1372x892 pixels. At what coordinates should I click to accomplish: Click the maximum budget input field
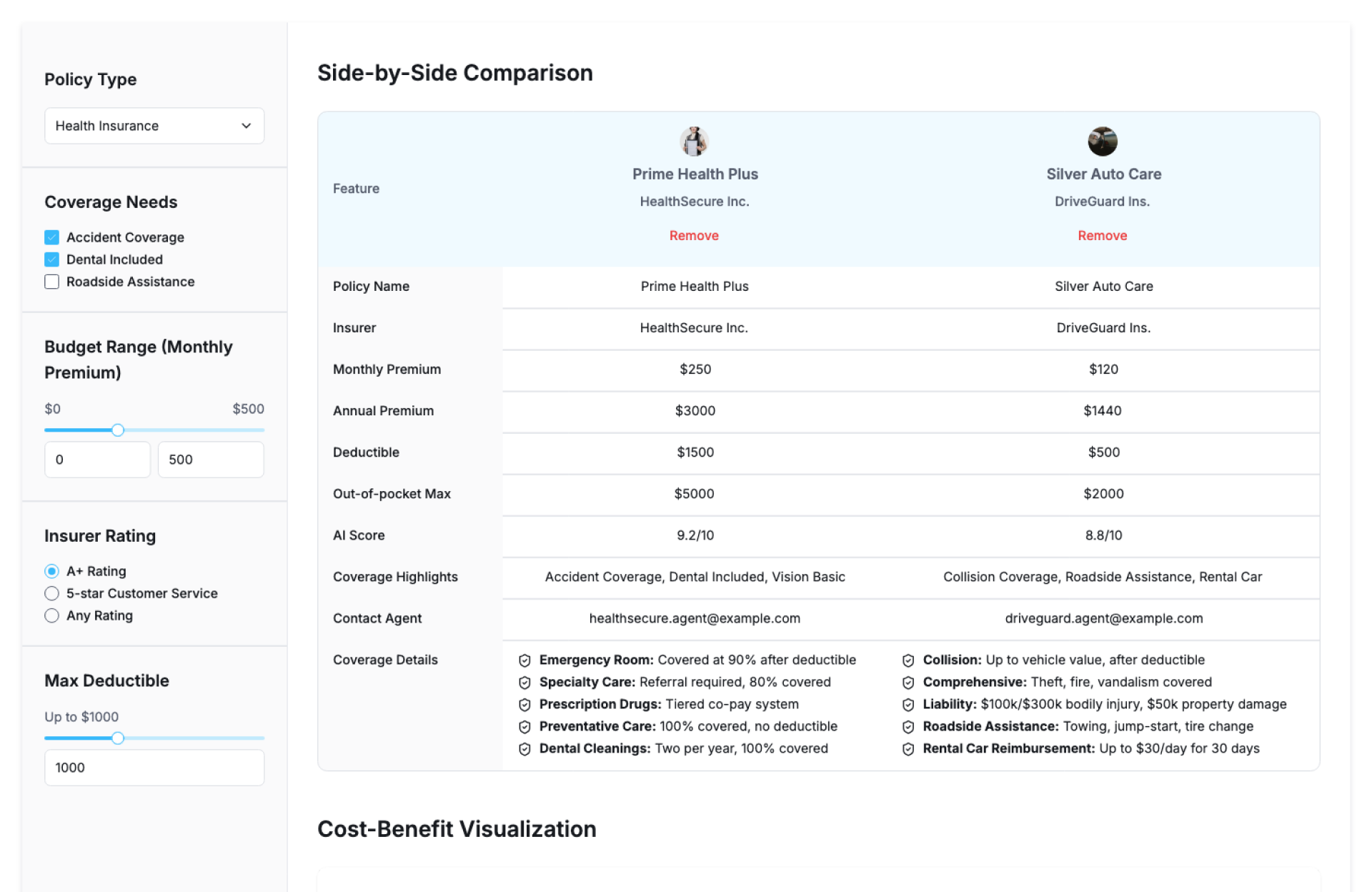211,460
